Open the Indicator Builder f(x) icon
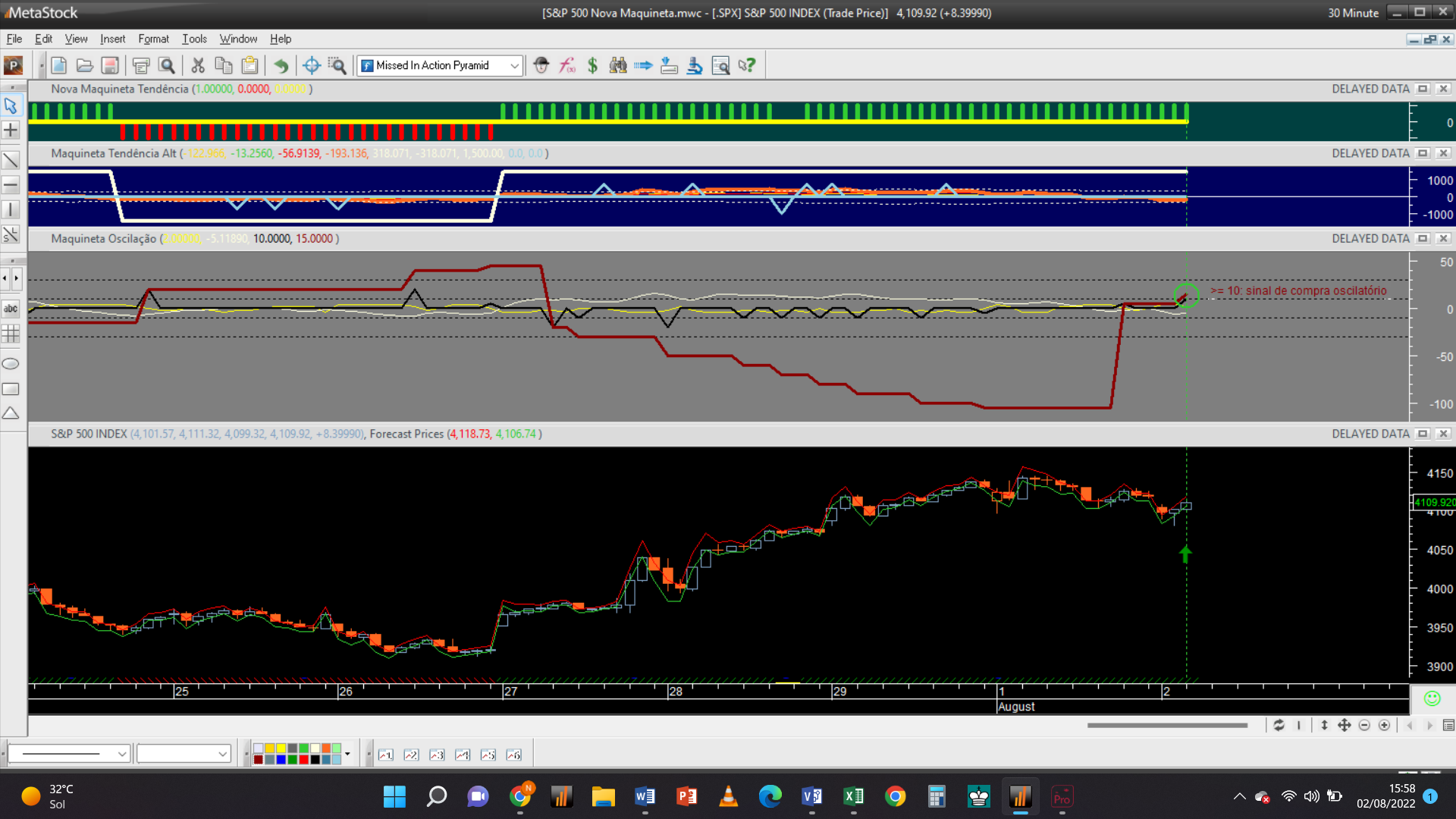The width and height of the screenshot is (1456, 819). pyautogui.click(x=566, y=66)
